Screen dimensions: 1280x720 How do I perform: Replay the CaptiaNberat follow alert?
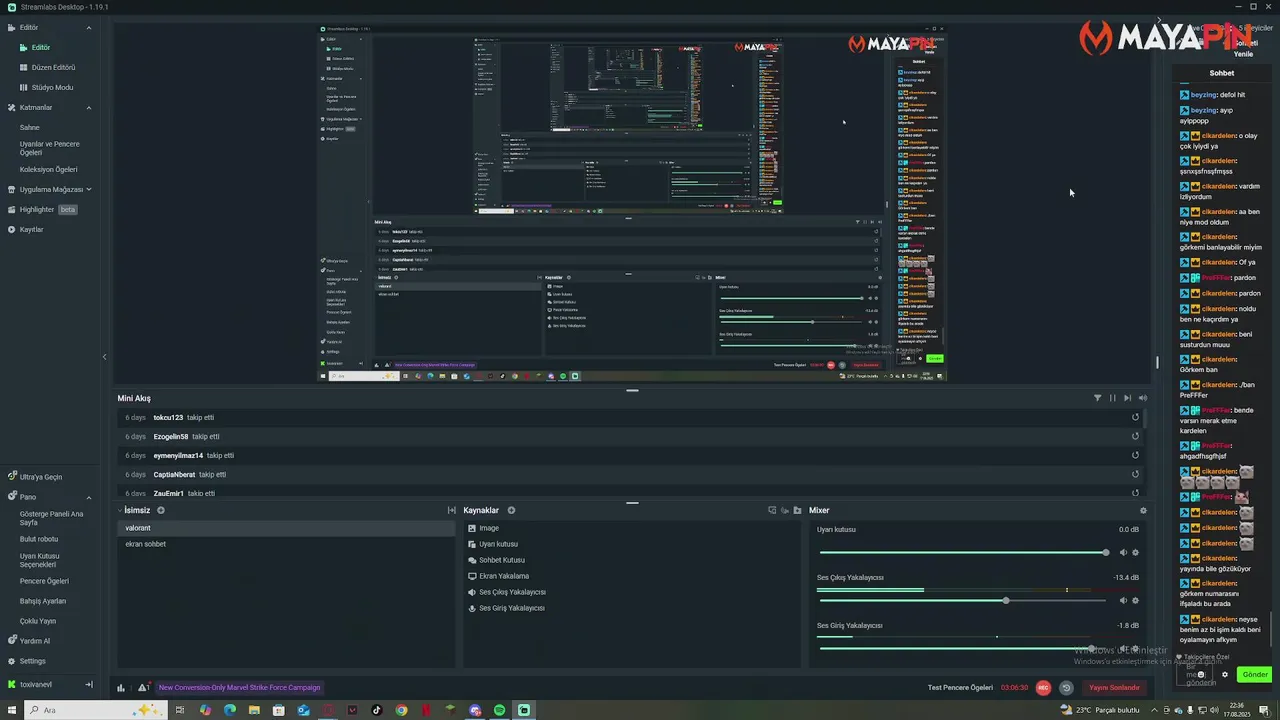(1135, 474)
